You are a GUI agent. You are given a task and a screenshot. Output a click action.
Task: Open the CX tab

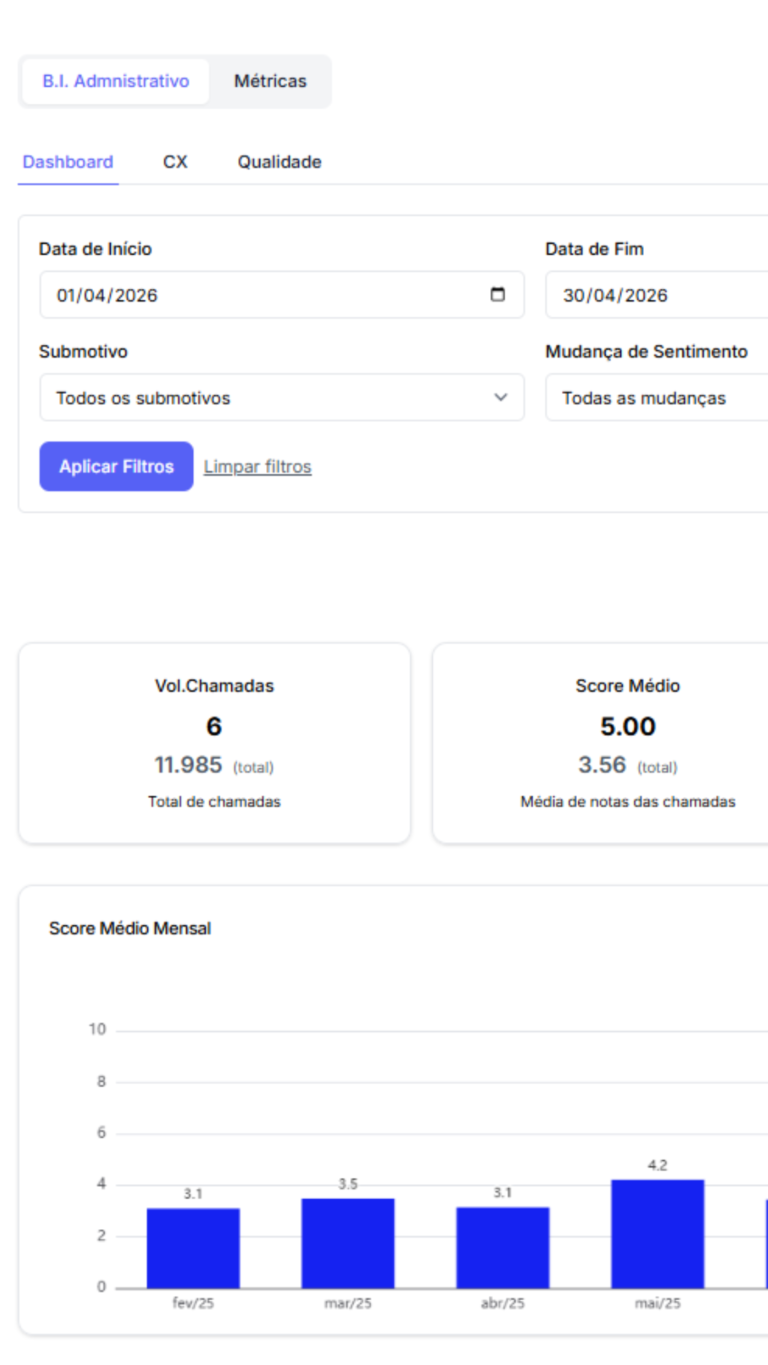(175, 162)
